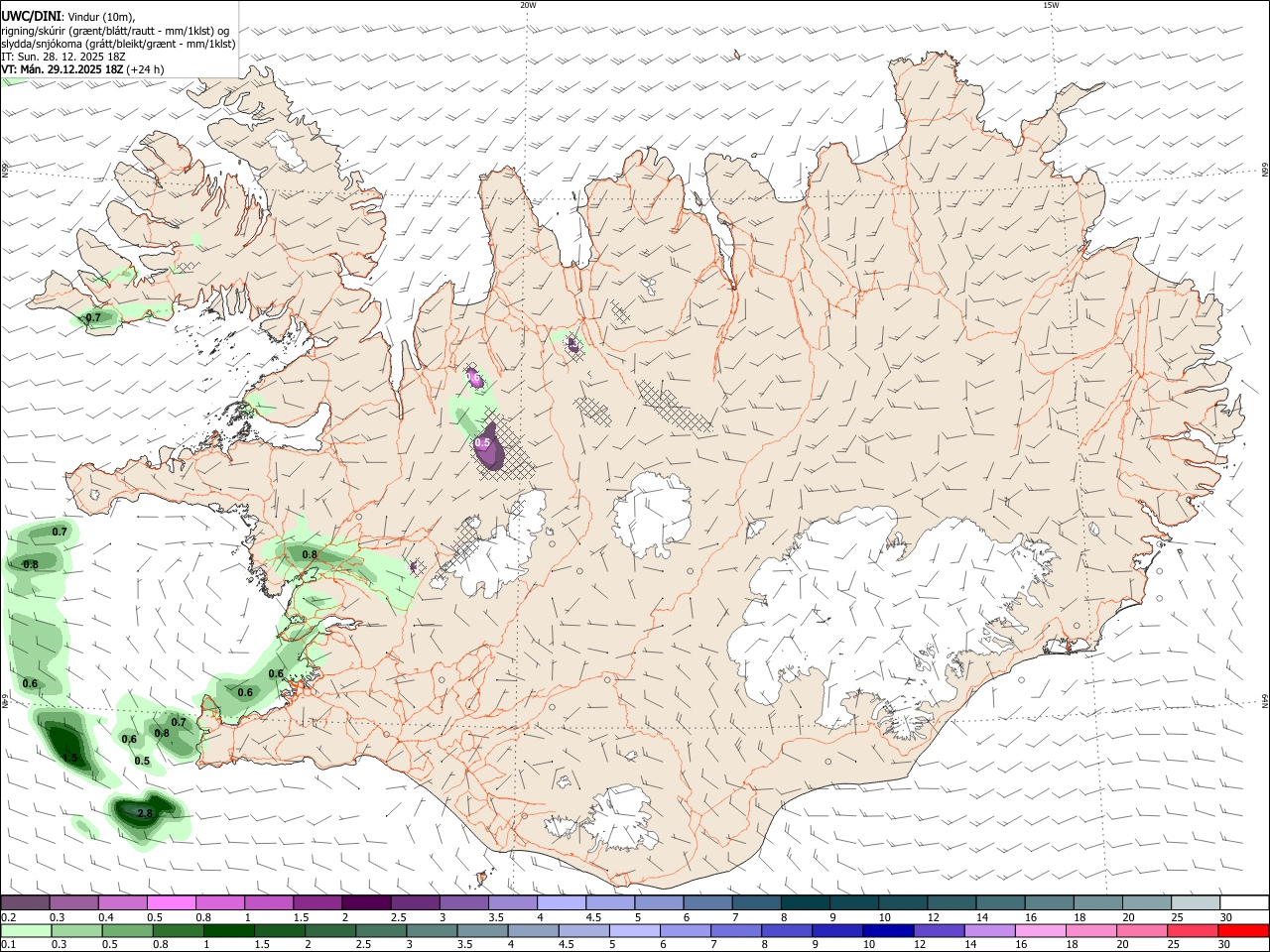This screenshot has width=1270, height=952.
Task: Pick the darkest purple swatch between 2 and 2.5 in the snow scale
Action: [366, 902]
